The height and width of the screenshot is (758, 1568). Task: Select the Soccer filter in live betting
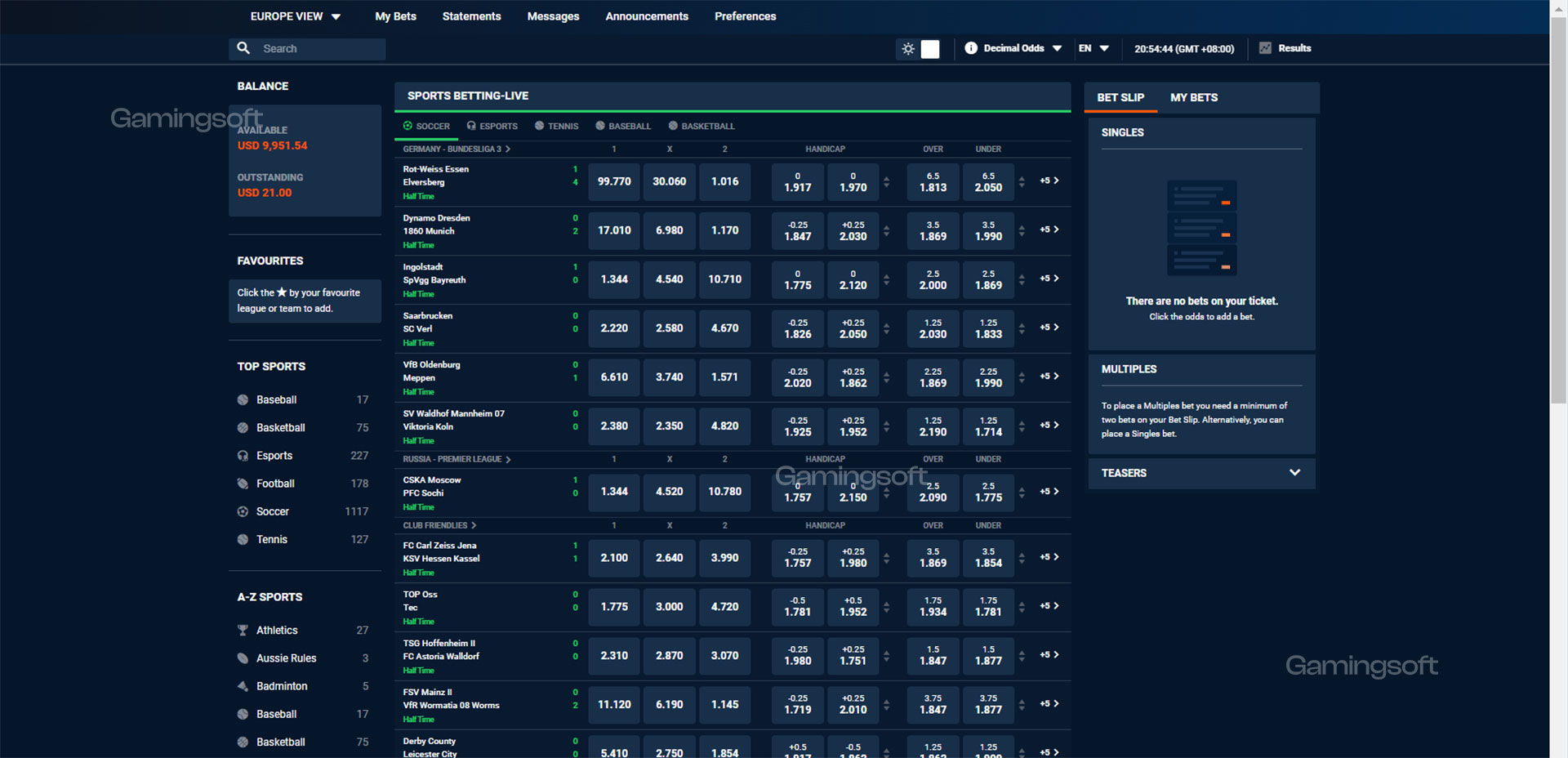(x=426, y=126)
